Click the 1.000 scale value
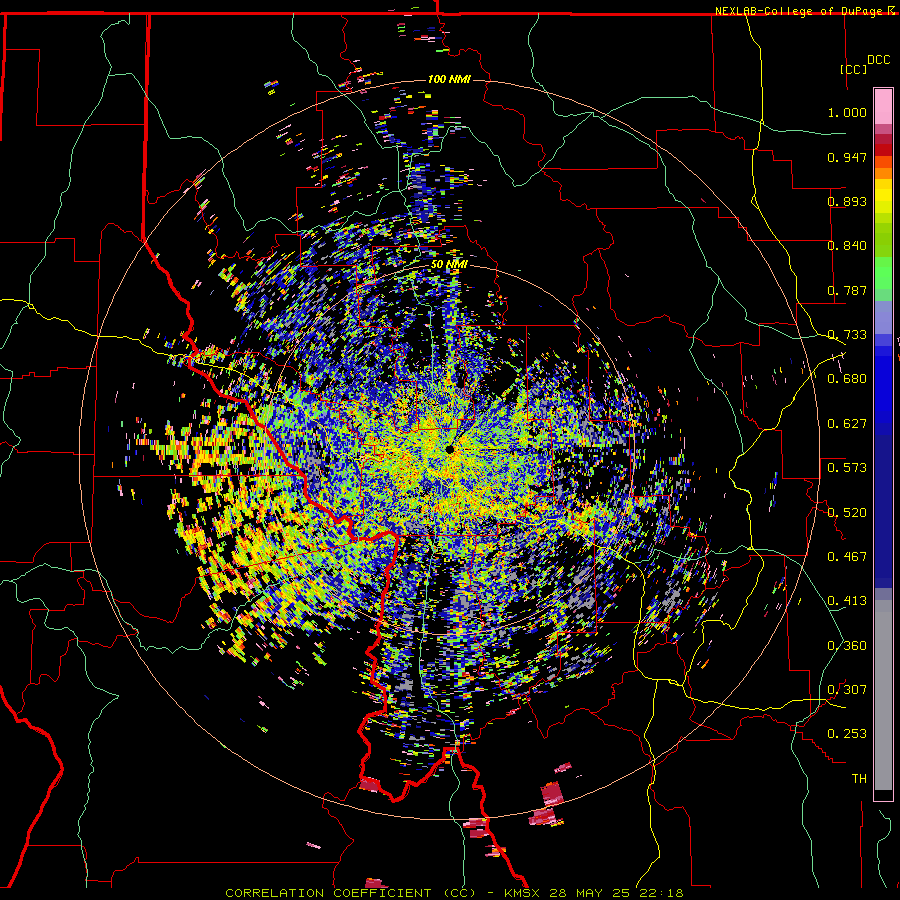900x900 pixels. (847, 112)
